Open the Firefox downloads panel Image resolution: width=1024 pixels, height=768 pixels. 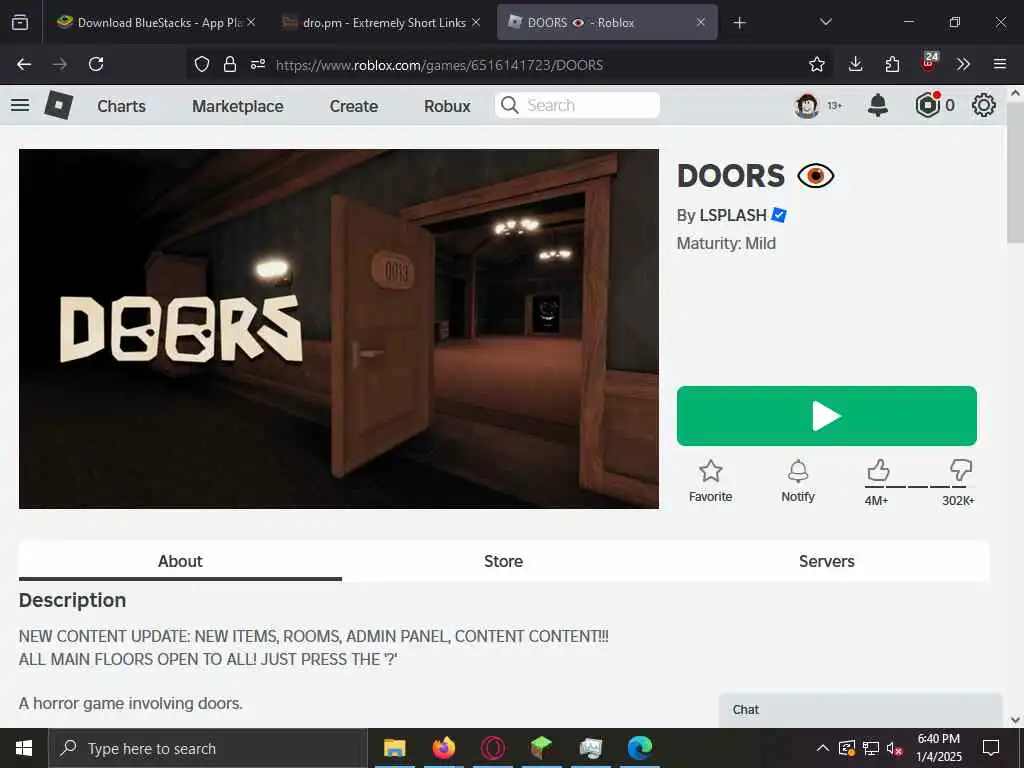(x=855, y=64)
